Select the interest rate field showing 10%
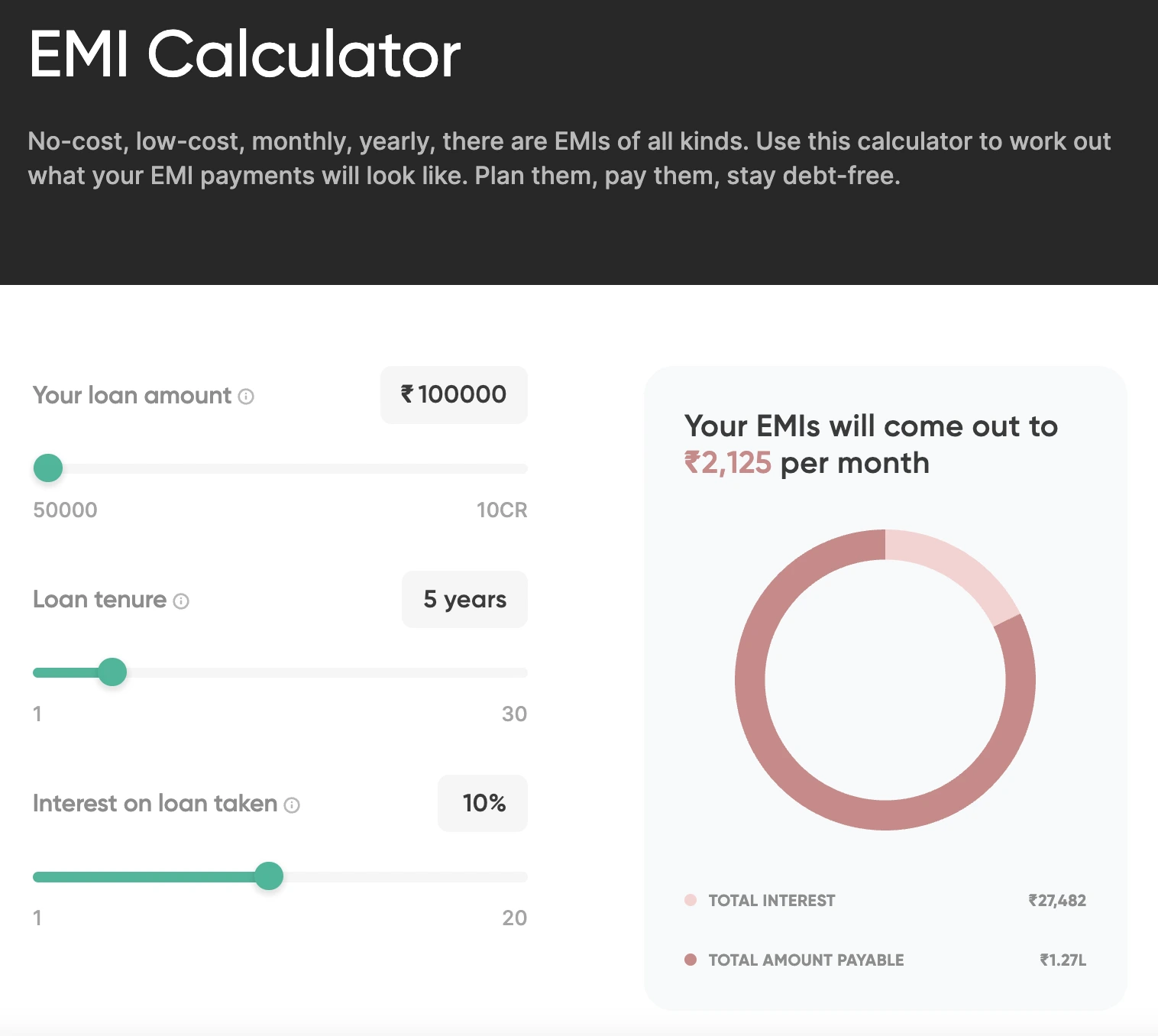The image size is (1158, 1036). tap(483, 804)
